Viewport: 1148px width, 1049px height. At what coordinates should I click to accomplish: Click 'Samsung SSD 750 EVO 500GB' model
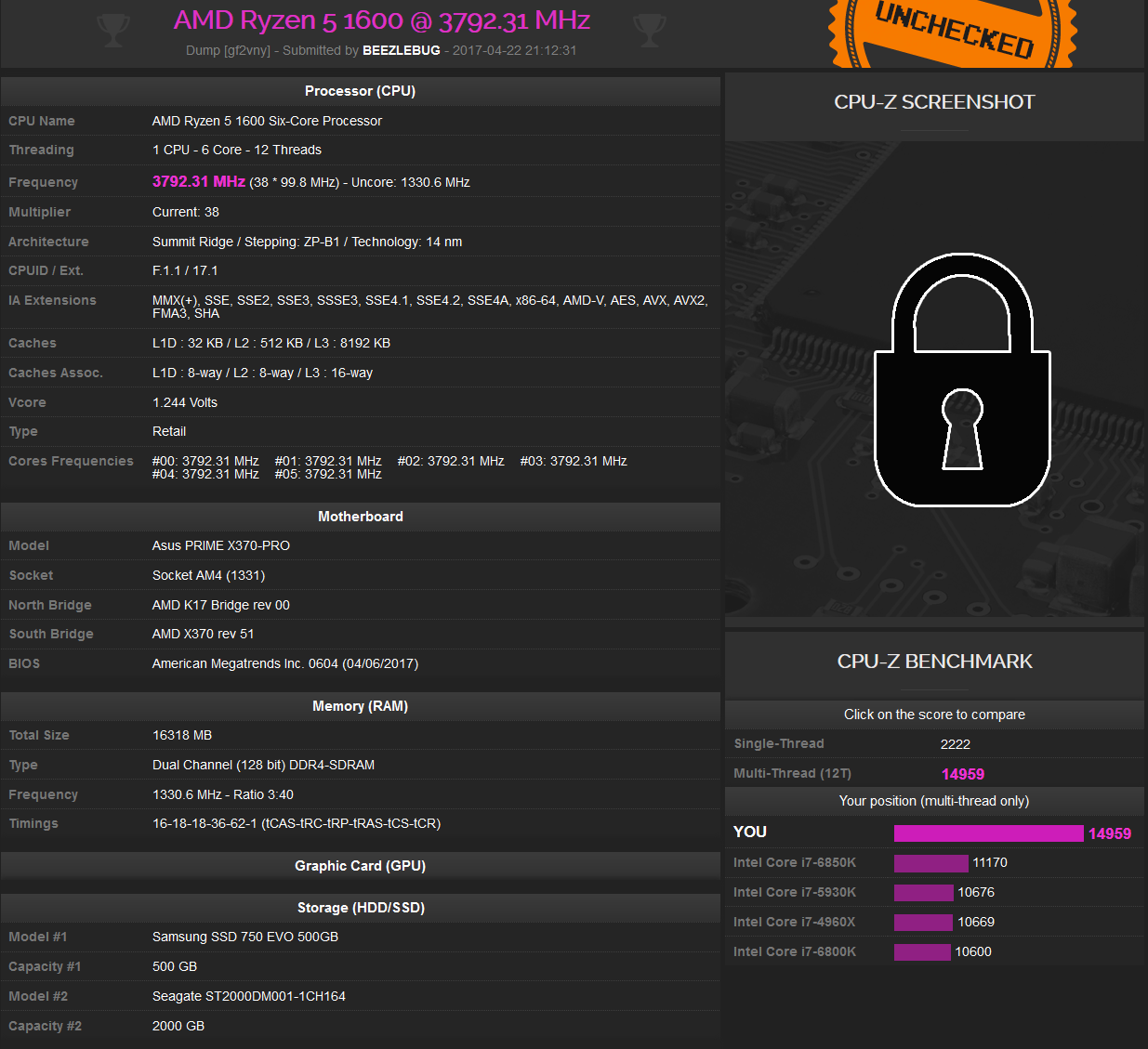pos(245,937)
